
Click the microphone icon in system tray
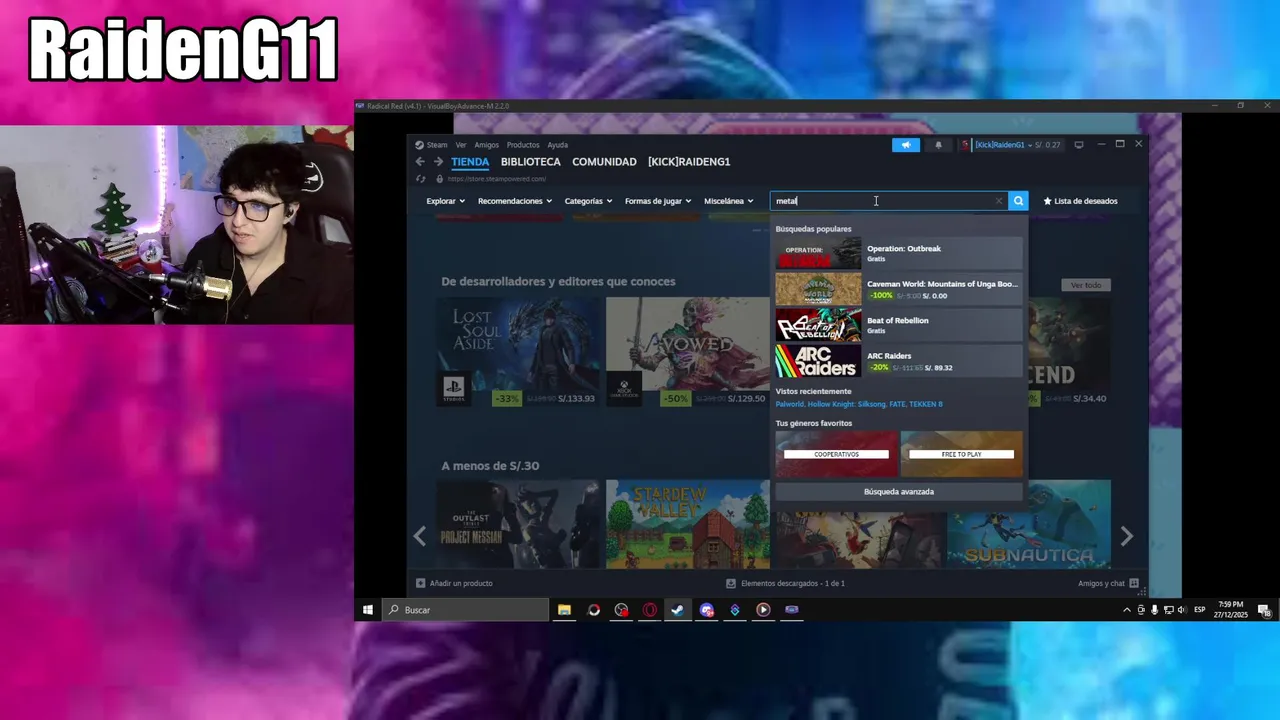(x=1155, y=610)
